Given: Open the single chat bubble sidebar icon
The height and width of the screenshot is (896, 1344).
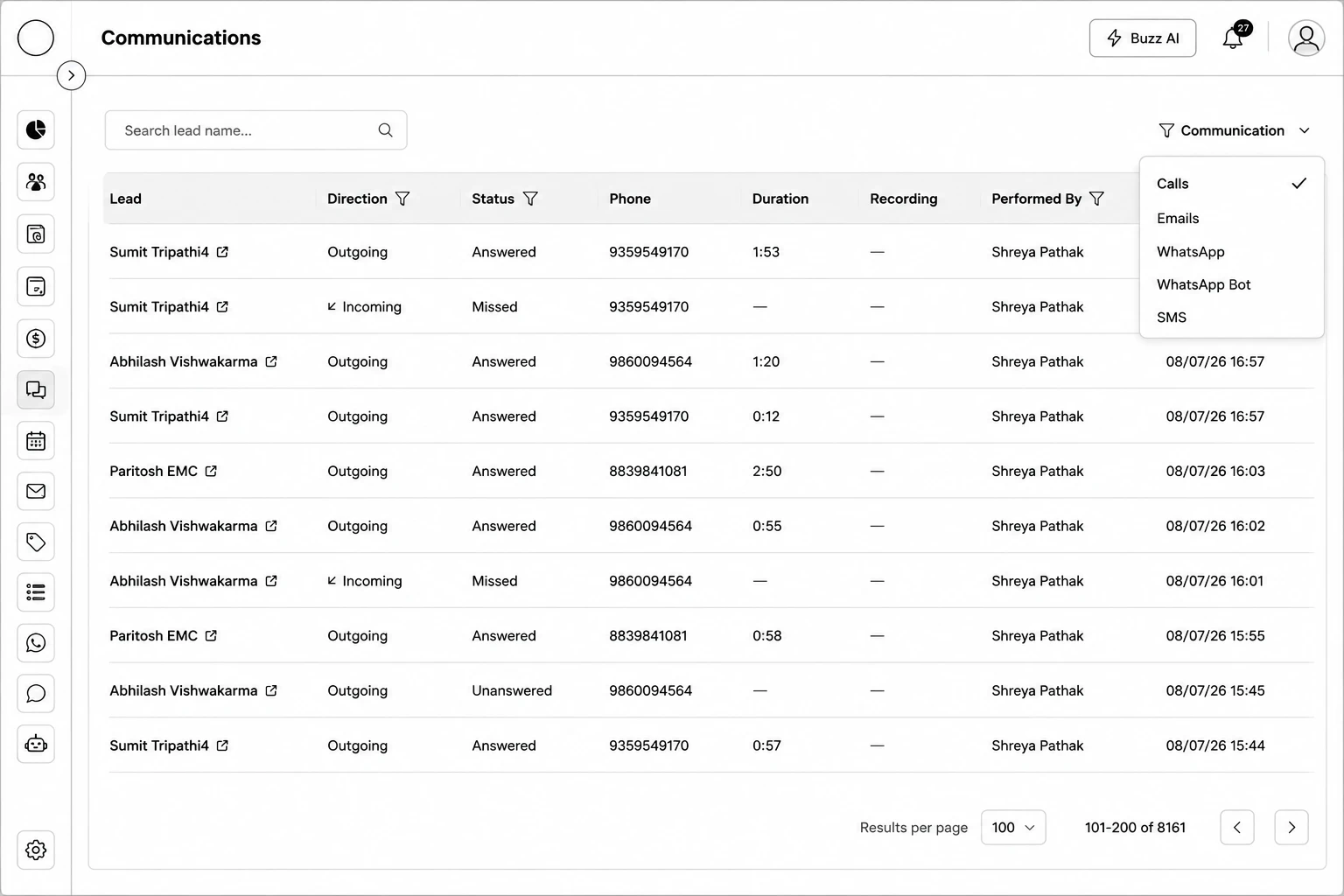Looking at the screenshot, I should click(36, 694).
